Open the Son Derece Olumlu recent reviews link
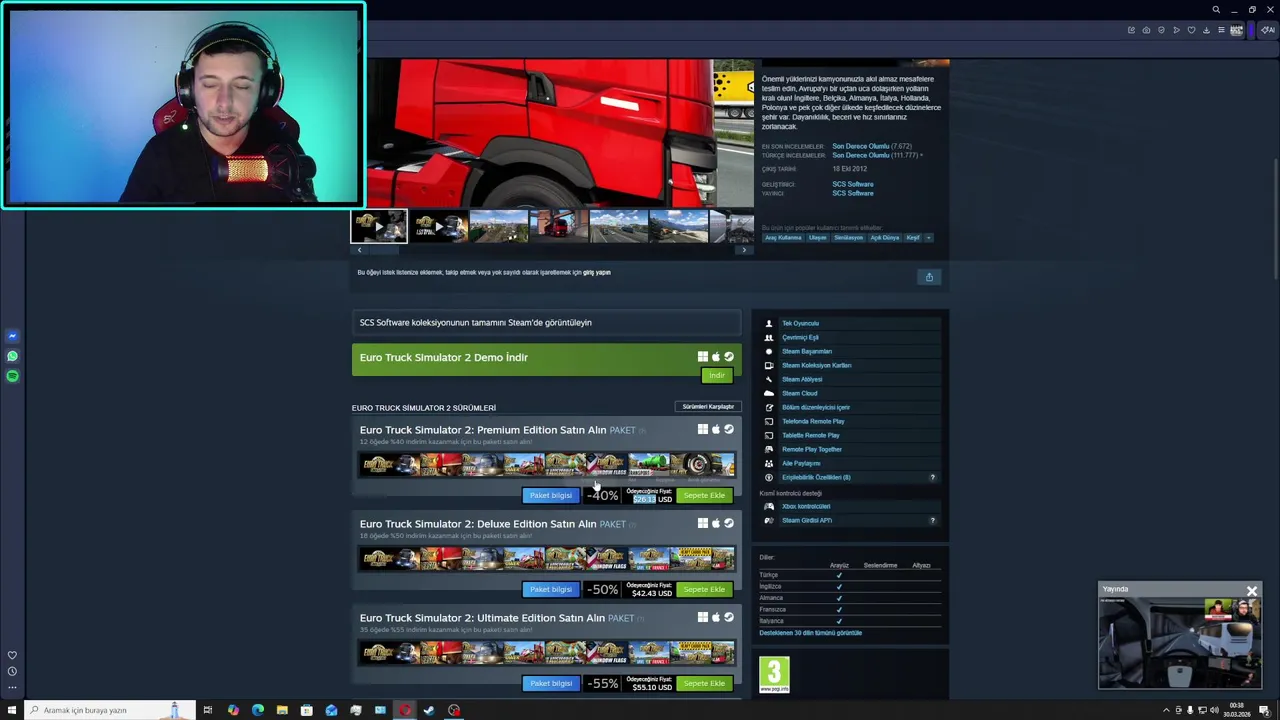 [x=860, y=146]
